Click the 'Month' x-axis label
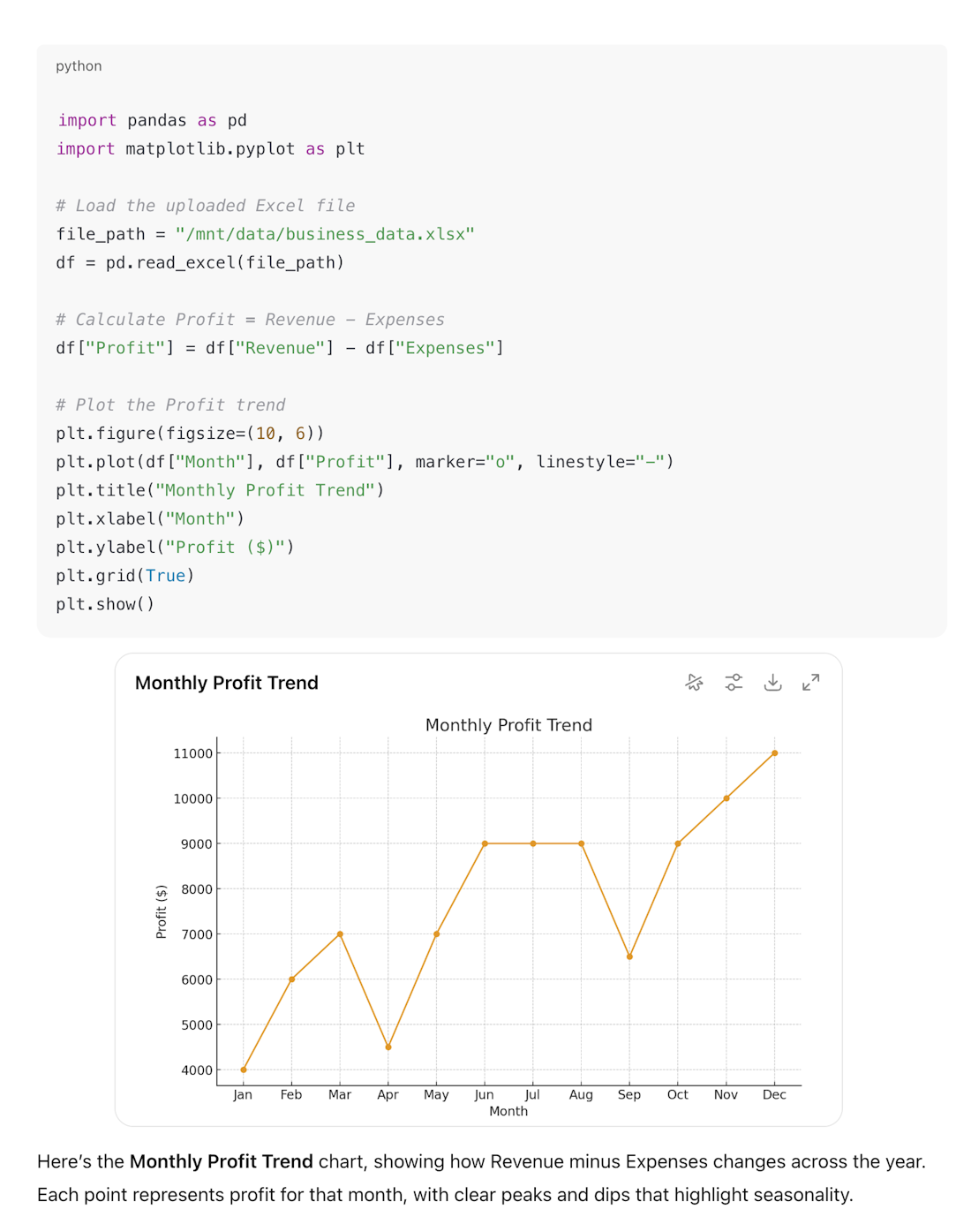Screen dimensions: 971x1232 (508, 1111)
